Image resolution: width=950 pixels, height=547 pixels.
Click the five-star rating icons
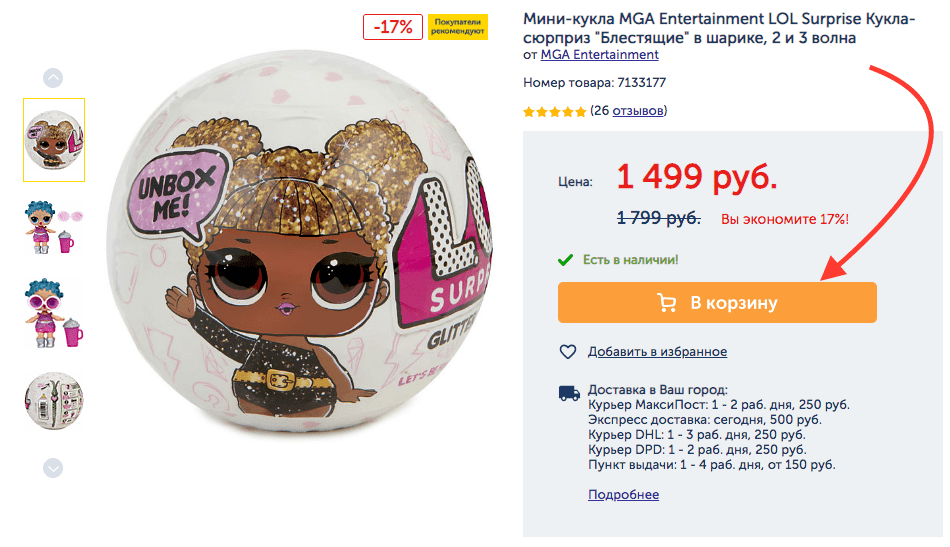point(554,111)
